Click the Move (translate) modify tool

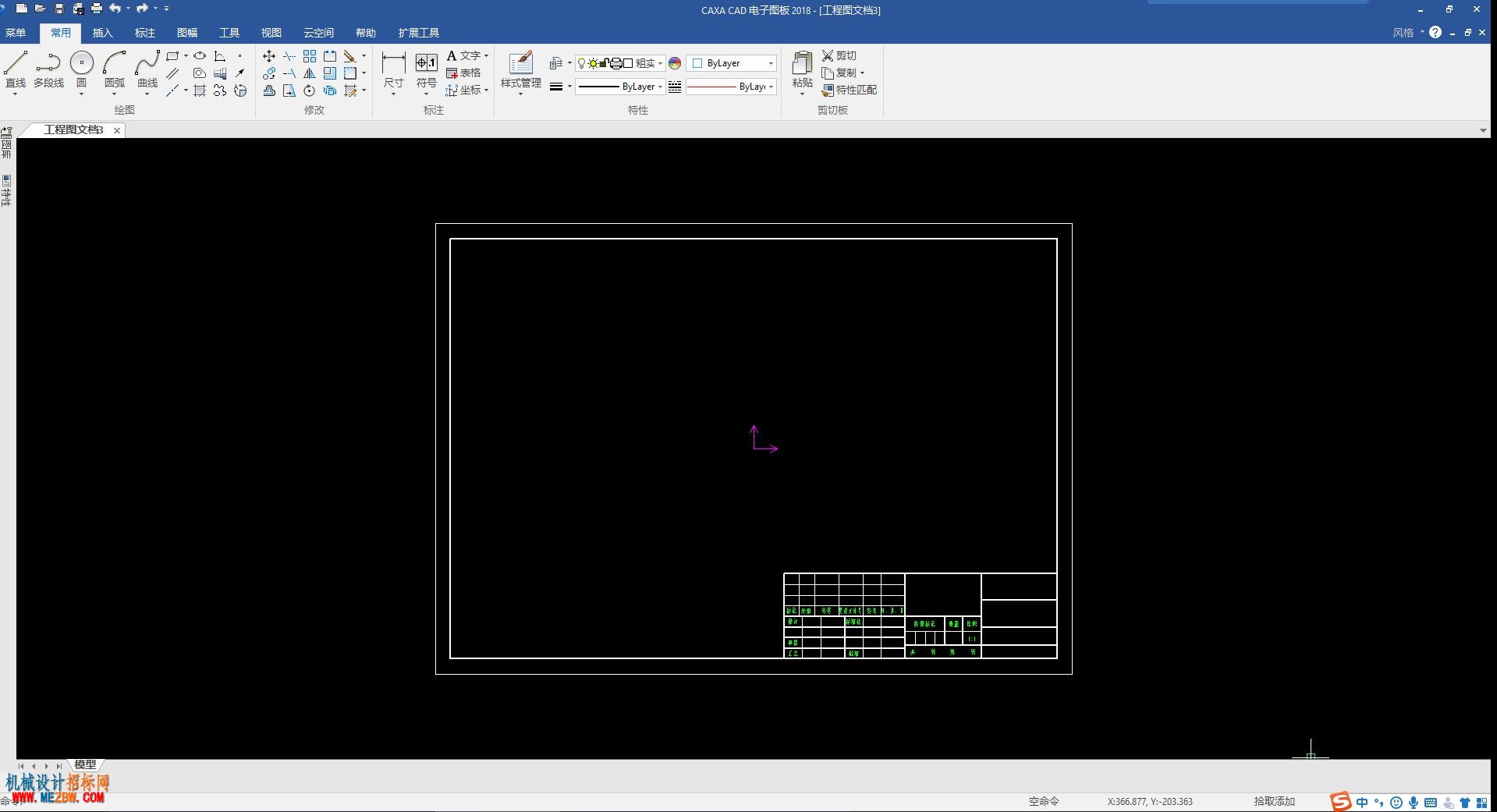[269, 56]
